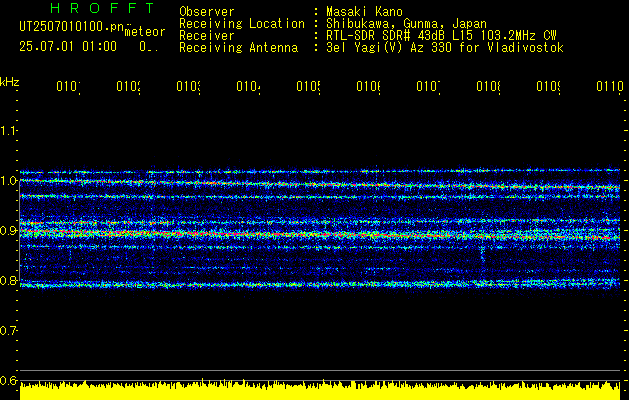Click the red carrier trace near 0.9 kHz

point(320,234)
